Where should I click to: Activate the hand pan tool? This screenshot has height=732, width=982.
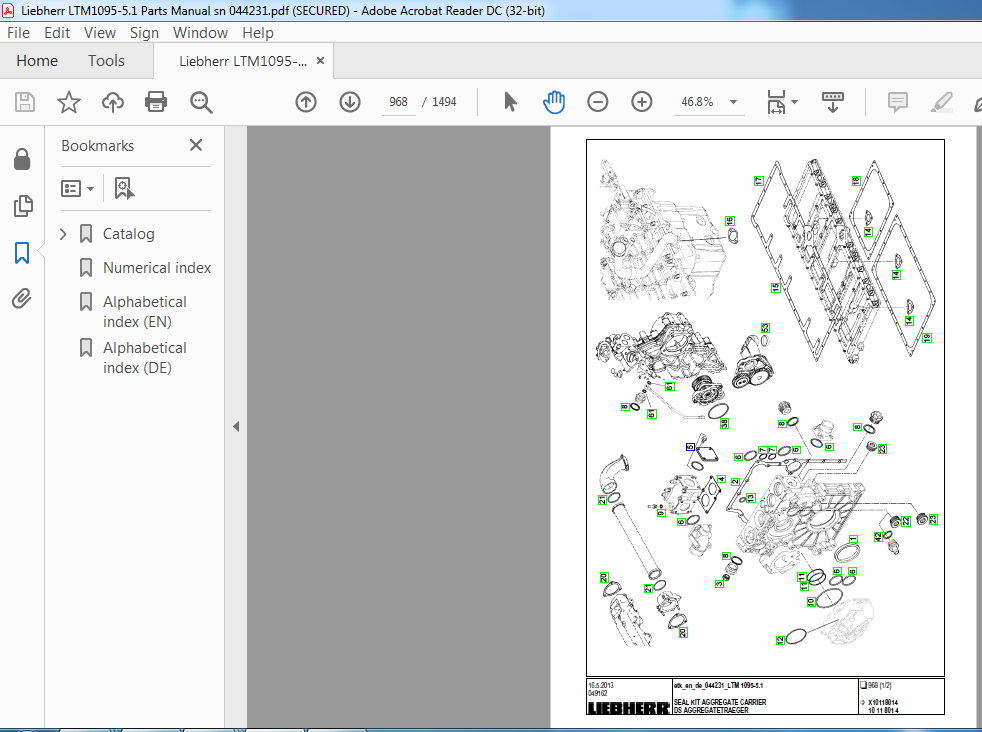pos(554,101)
